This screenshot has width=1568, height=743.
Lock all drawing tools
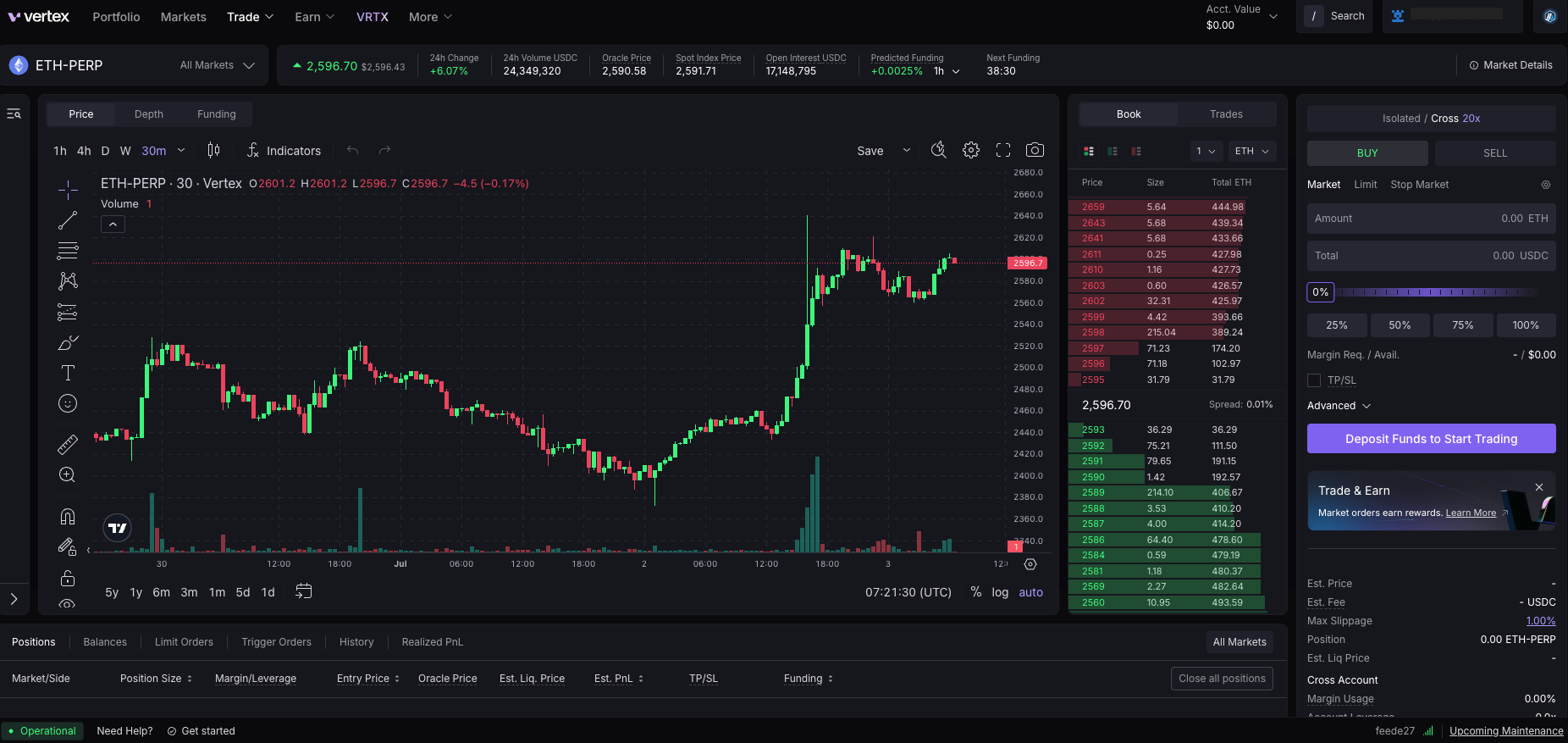68,579
